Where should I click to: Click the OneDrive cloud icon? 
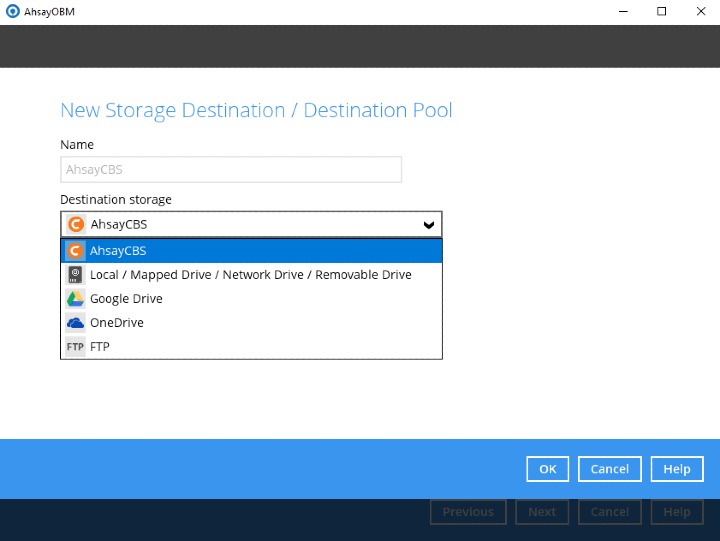(x=75, y=323)
